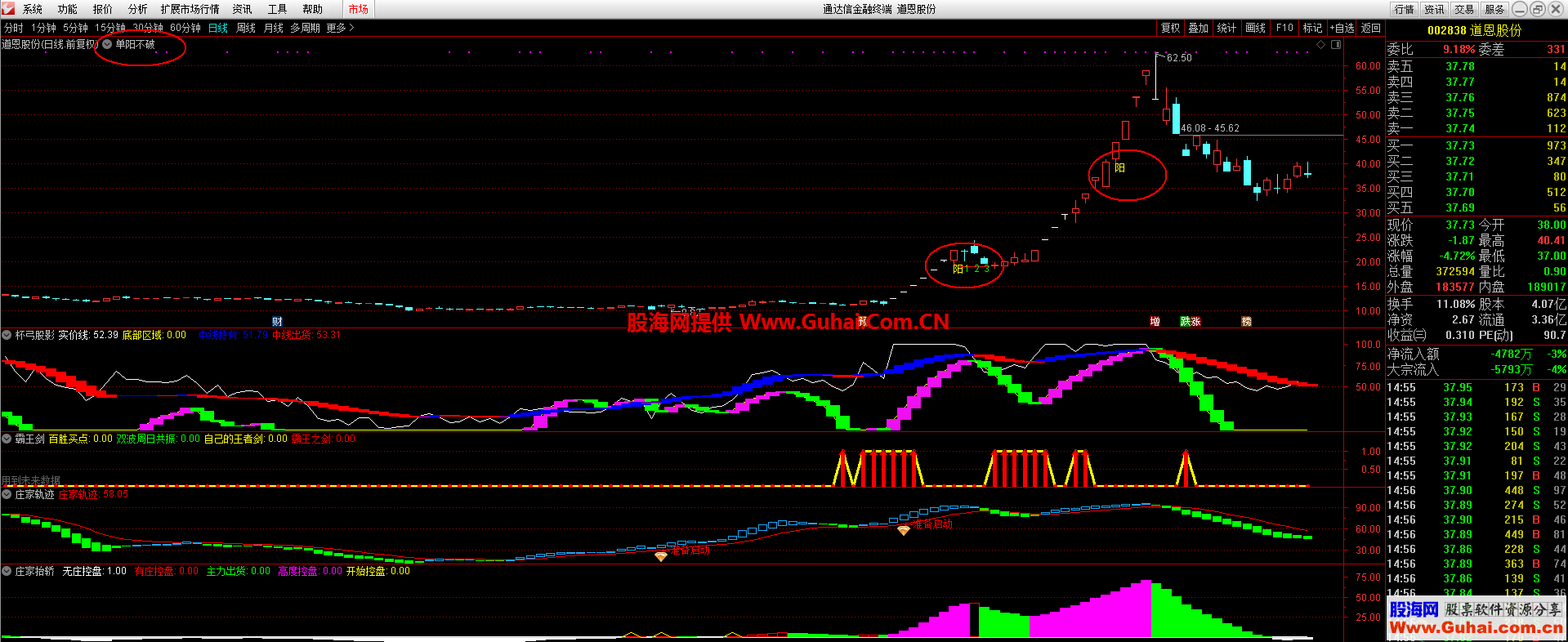This screenshot has width=1568, height=642.
Task: Switch to 15分钟 chart period
Action: tap(110, 28)
